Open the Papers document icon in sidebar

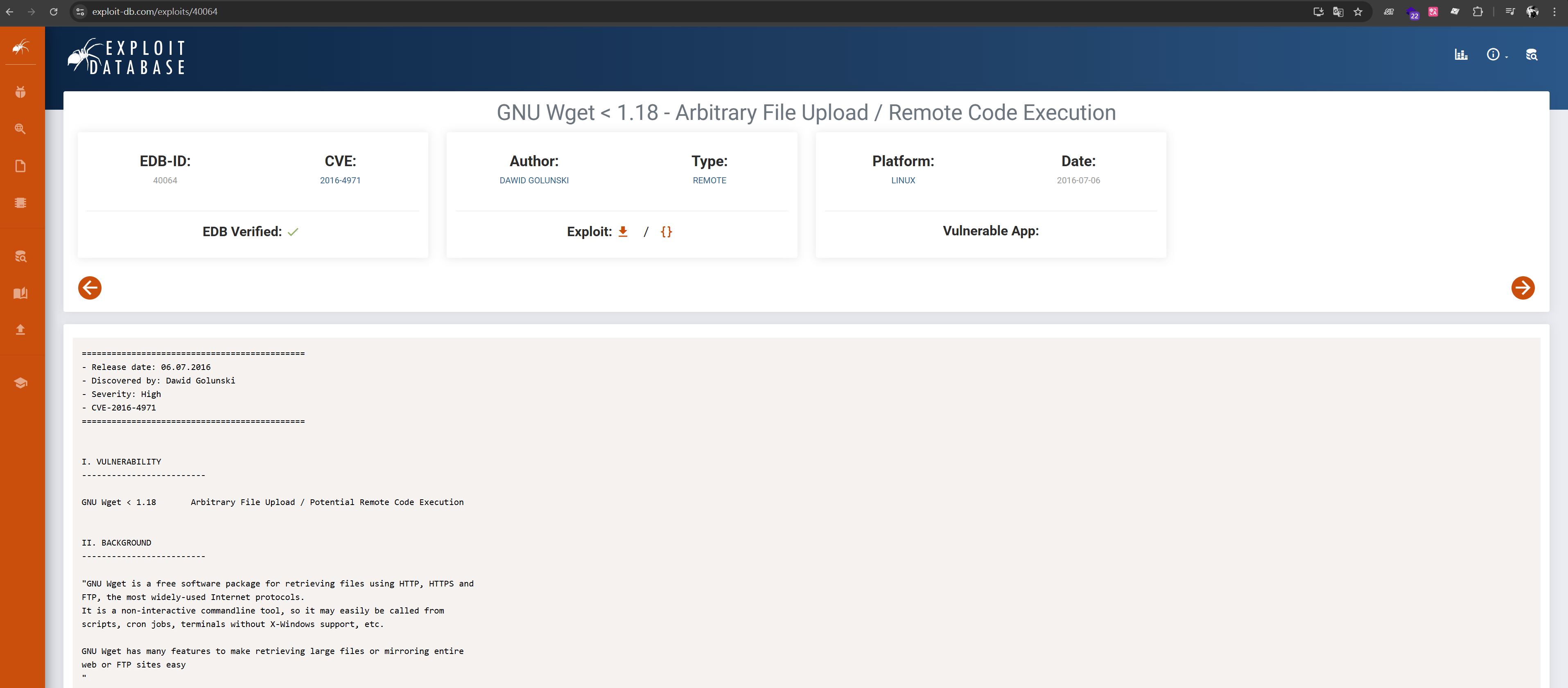click(20, 166)
